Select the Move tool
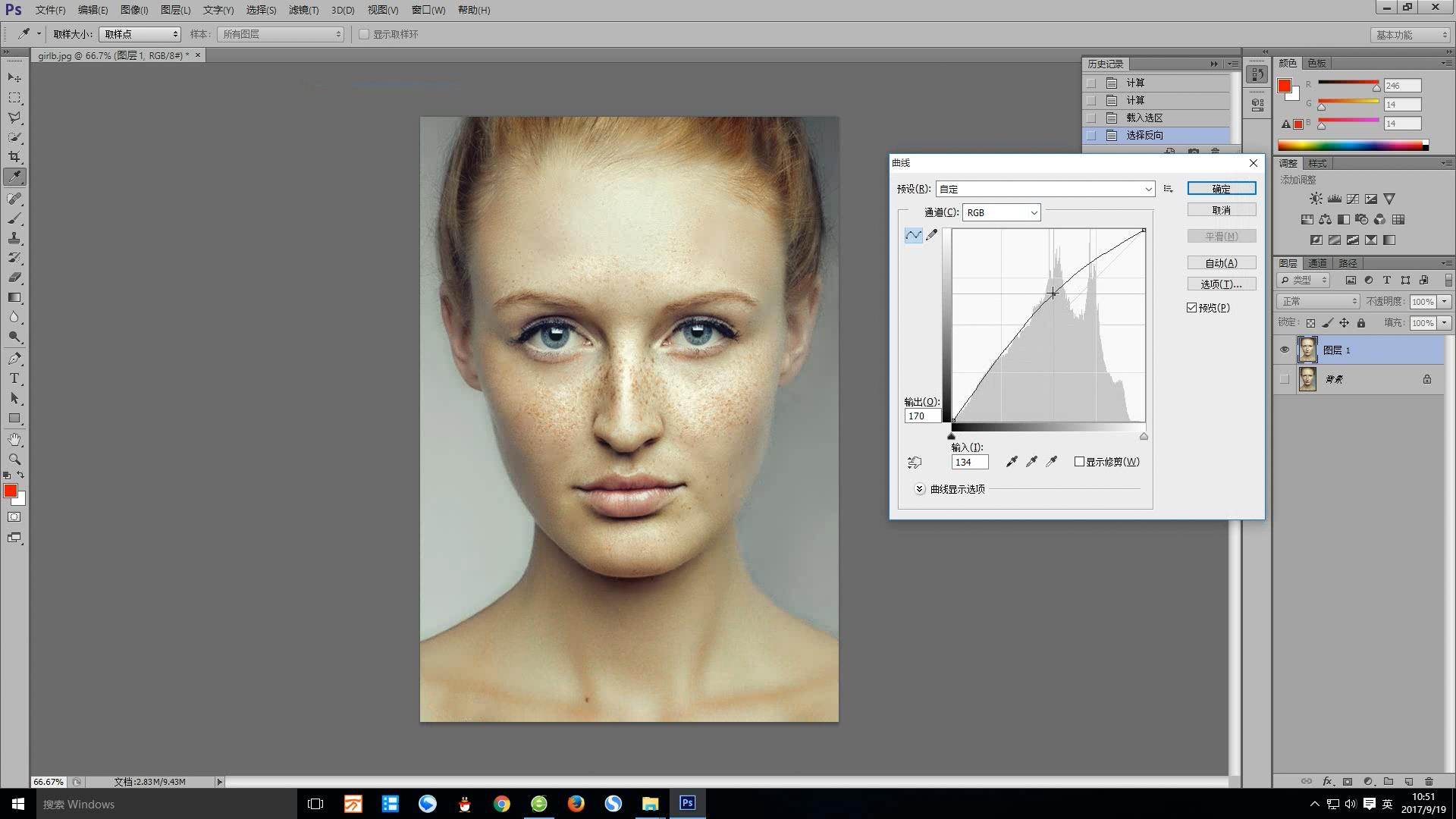 14,78
